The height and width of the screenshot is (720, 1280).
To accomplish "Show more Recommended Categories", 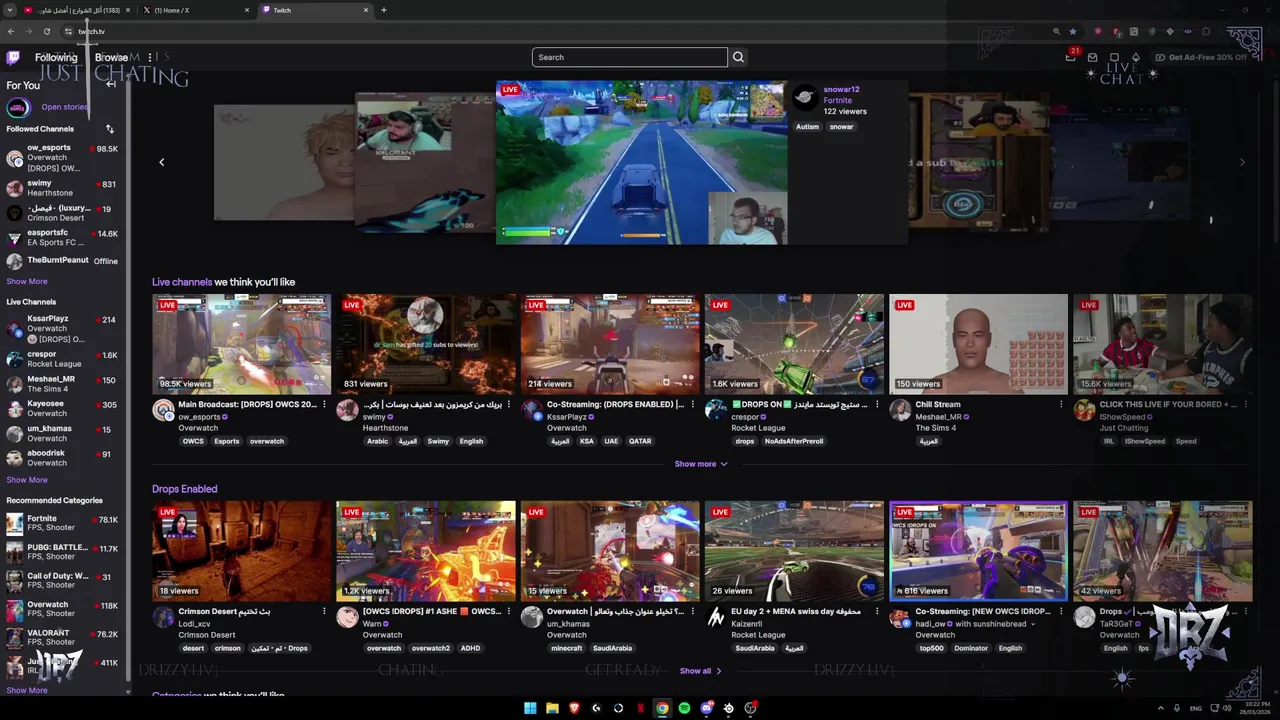I will pos(27,690).
